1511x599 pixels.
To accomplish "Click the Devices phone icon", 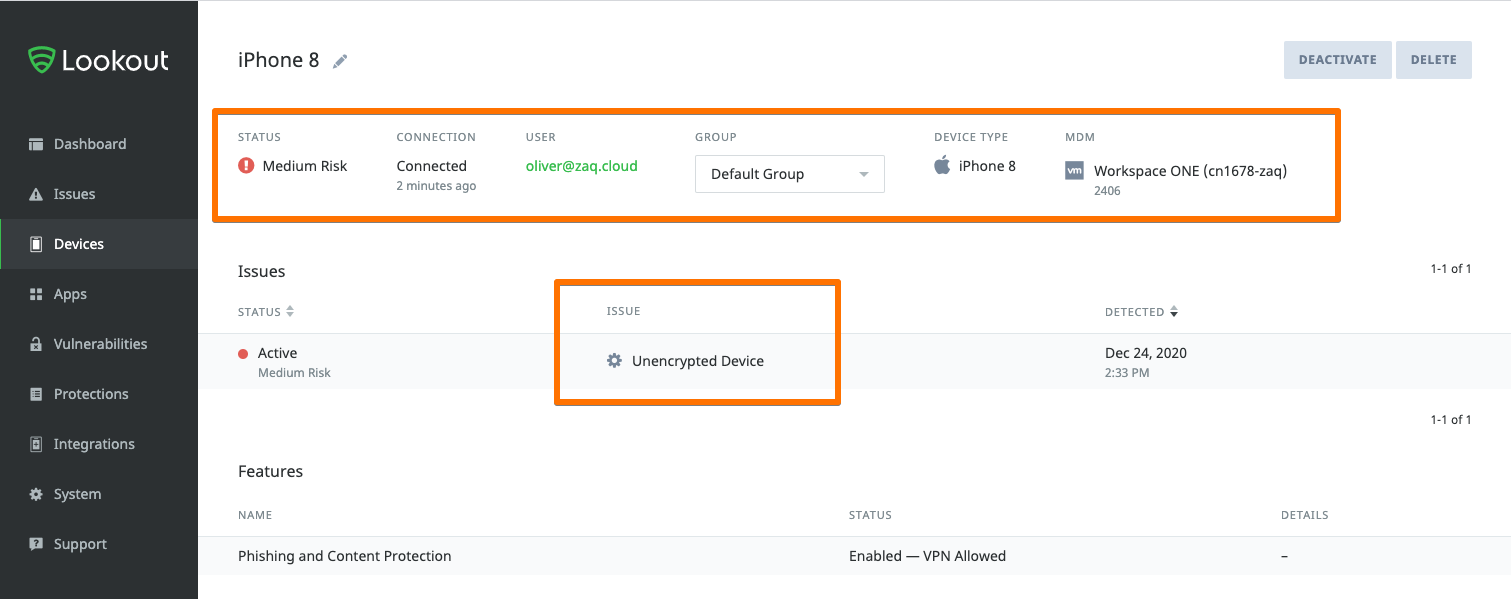I will [x=36, y=244].
